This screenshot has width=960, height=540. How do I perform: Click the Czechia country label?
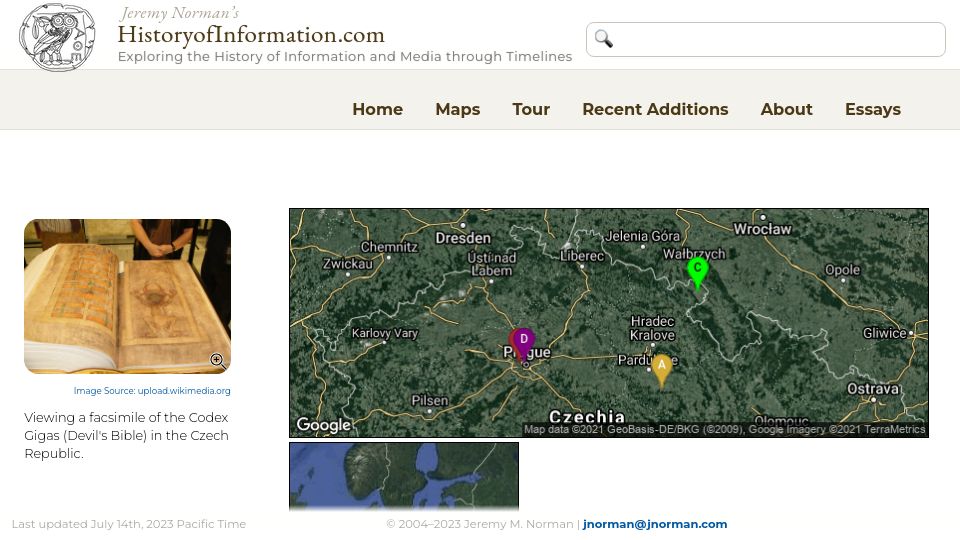(587, 417)
